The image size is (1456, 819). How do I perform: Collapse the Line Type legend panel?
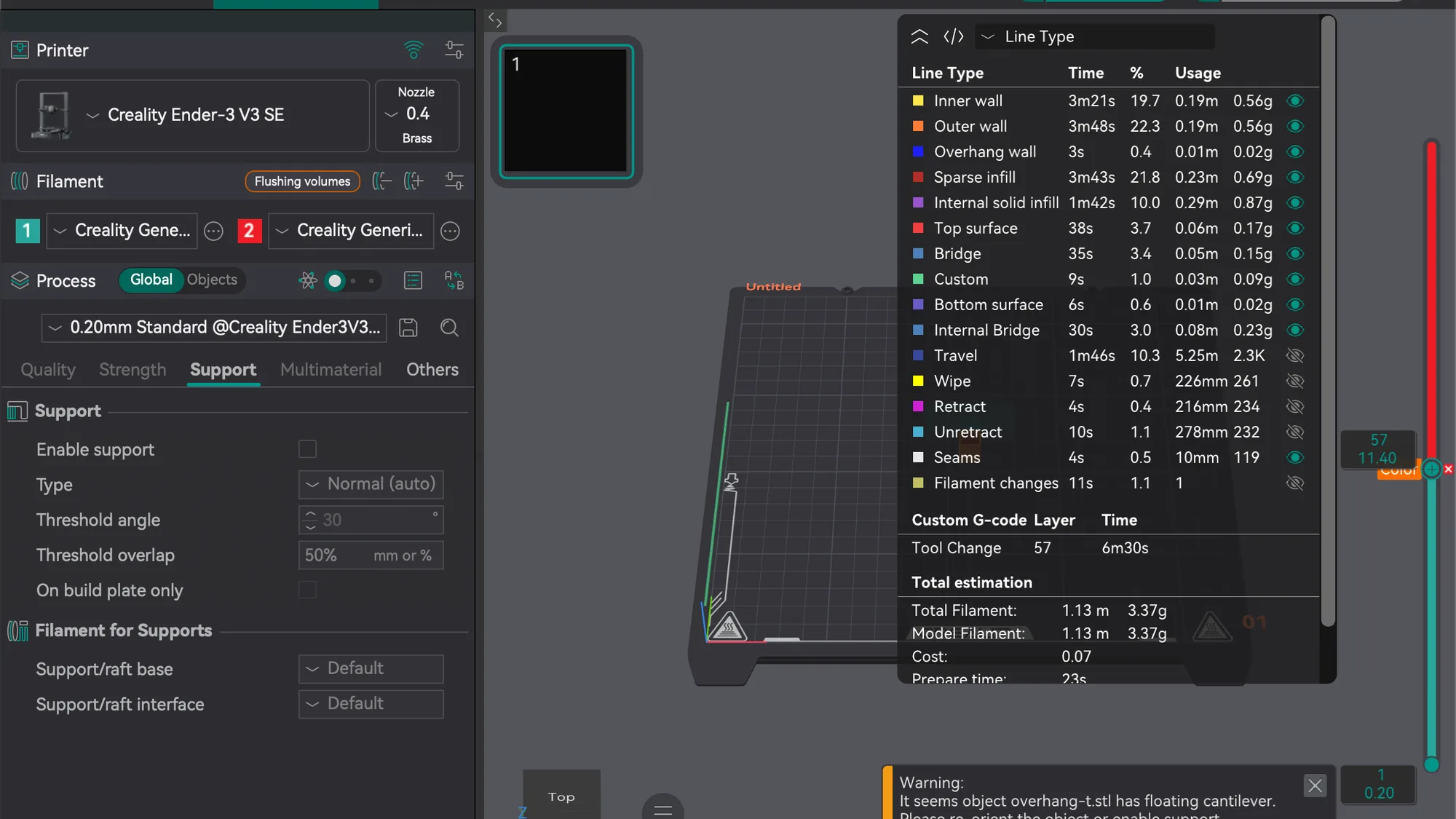919,36
